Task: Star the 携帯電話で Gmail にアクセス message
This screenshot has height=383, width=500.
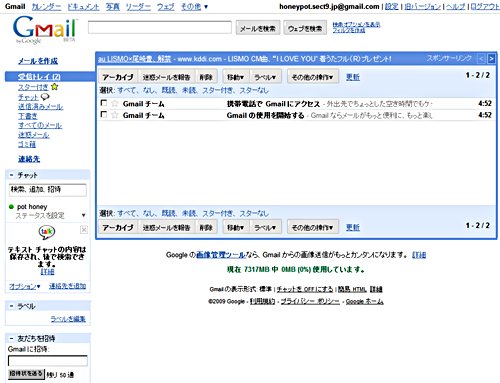Action: tap(115, 104)
